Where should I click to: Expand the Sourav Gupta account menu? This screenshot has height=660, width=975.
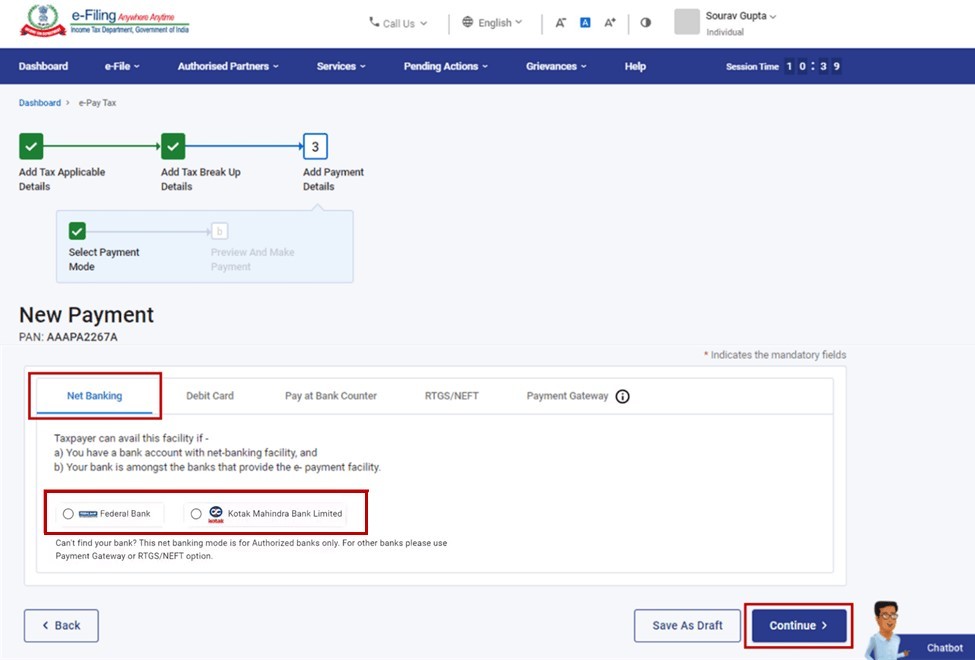[741, 16]
